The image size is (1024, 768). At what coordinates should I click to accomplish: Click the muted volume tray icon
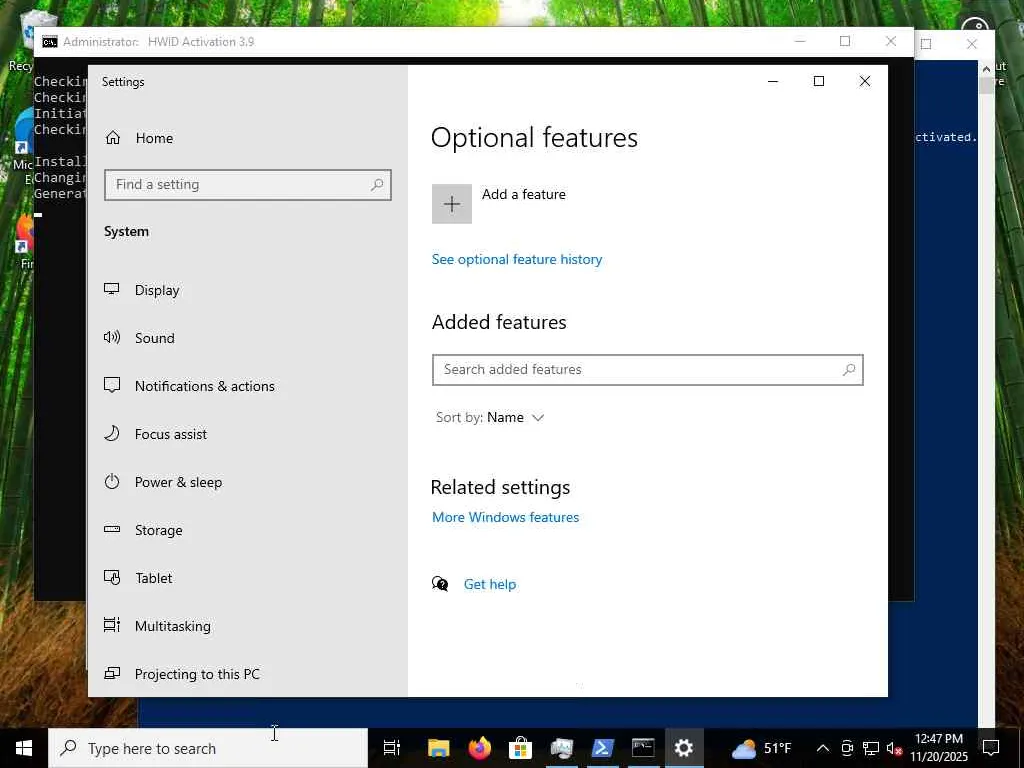[894, 748]
